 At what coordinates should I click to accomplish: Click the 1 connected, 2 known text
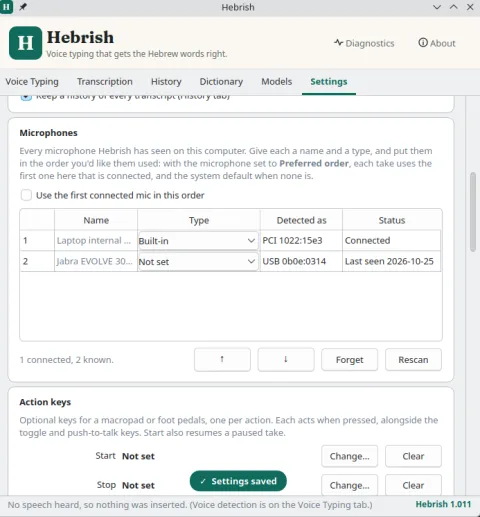pyautogui.click(x=67, y=360)
